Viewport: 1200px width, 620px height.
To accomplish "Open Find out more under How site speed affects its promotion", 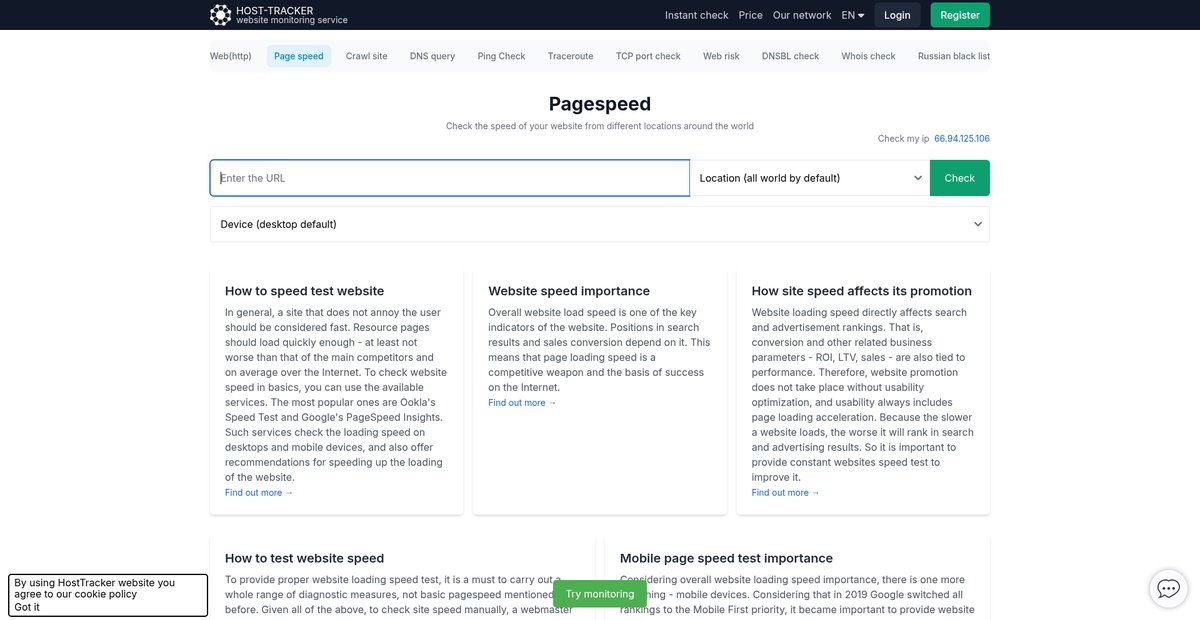I will (x=786, y=493).
